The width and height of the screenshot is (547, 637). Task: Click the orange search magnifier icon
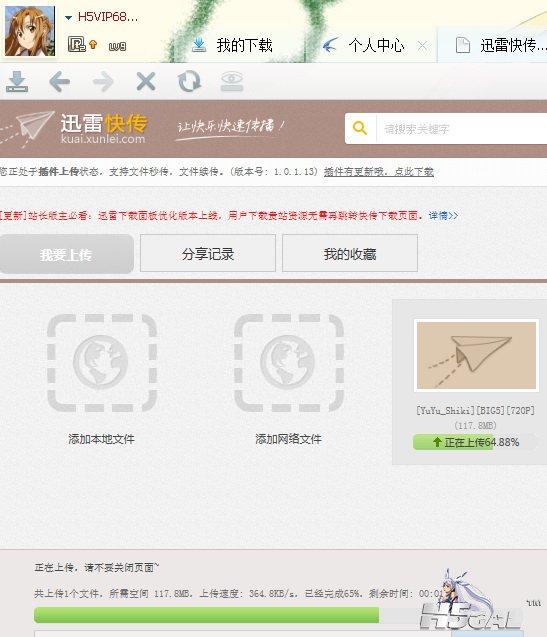tap(360, 128)
